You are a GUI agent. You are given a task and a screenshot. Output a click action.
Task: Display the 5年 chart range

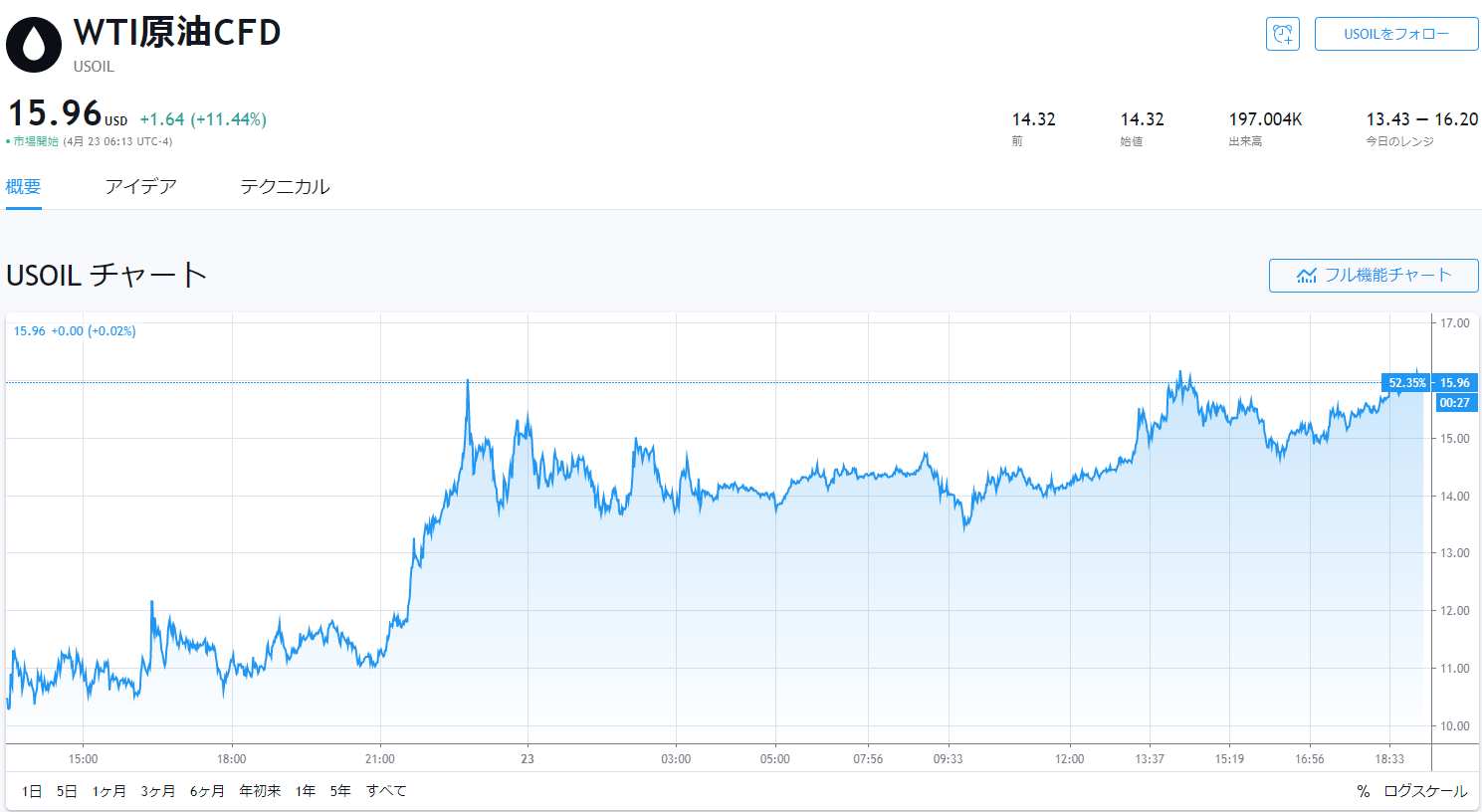click(340, 791)
